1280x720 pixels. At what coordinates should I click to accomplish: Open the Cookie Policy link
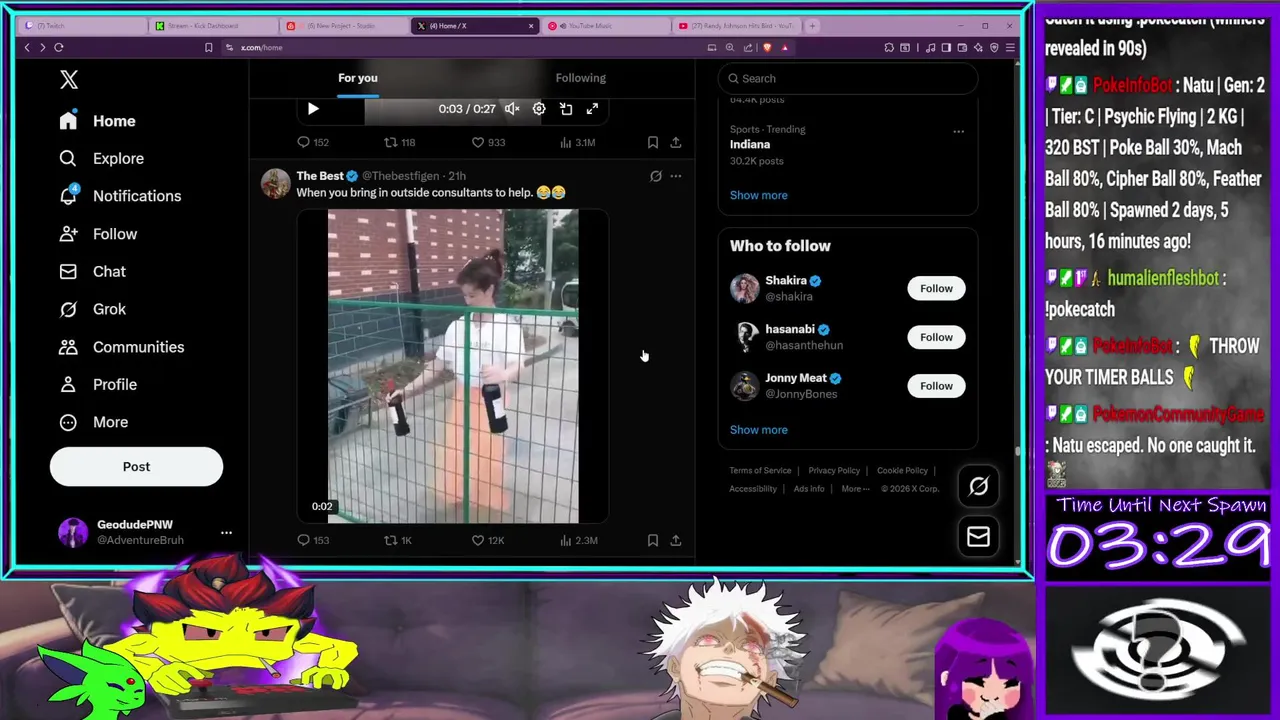(902, 470)
